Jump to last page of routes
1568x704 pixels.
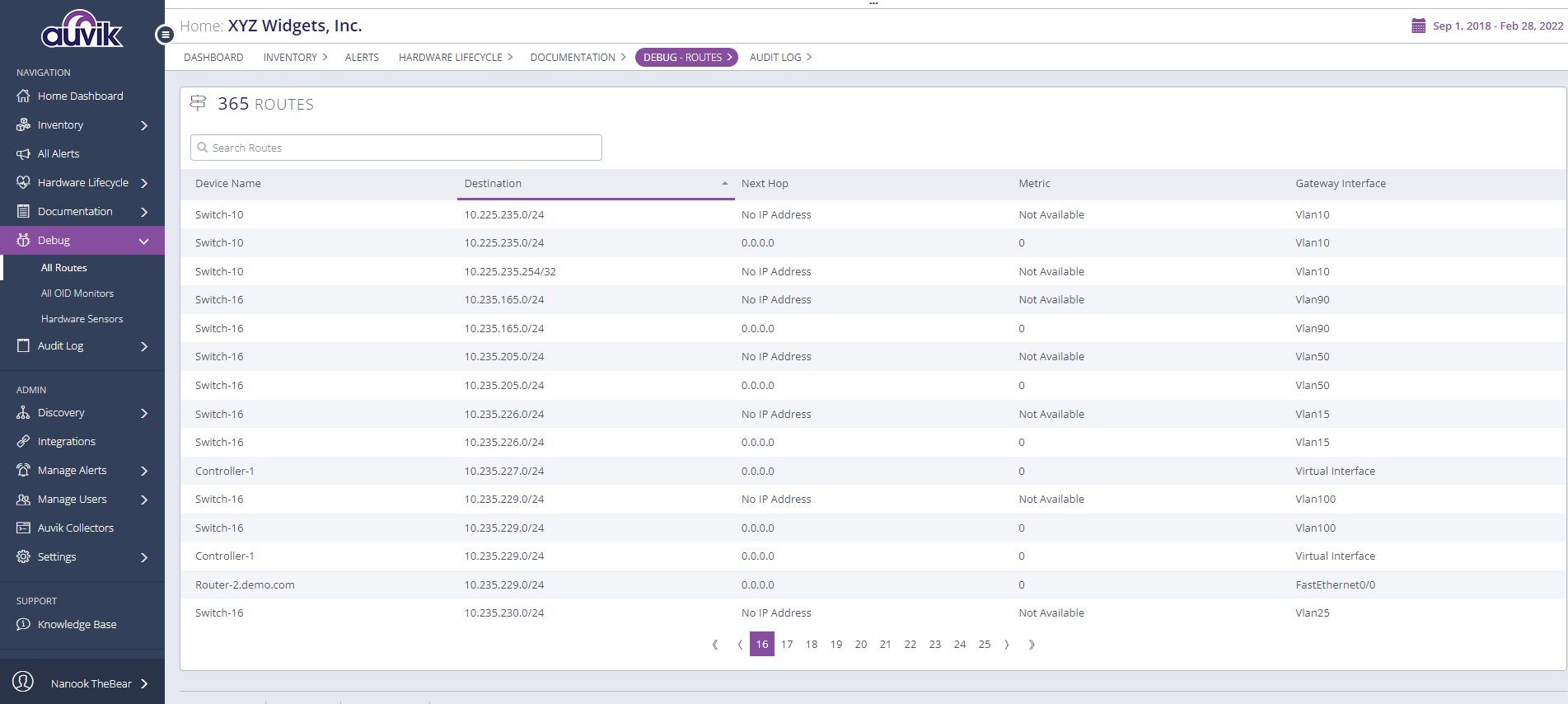(x=1031, y=645)
